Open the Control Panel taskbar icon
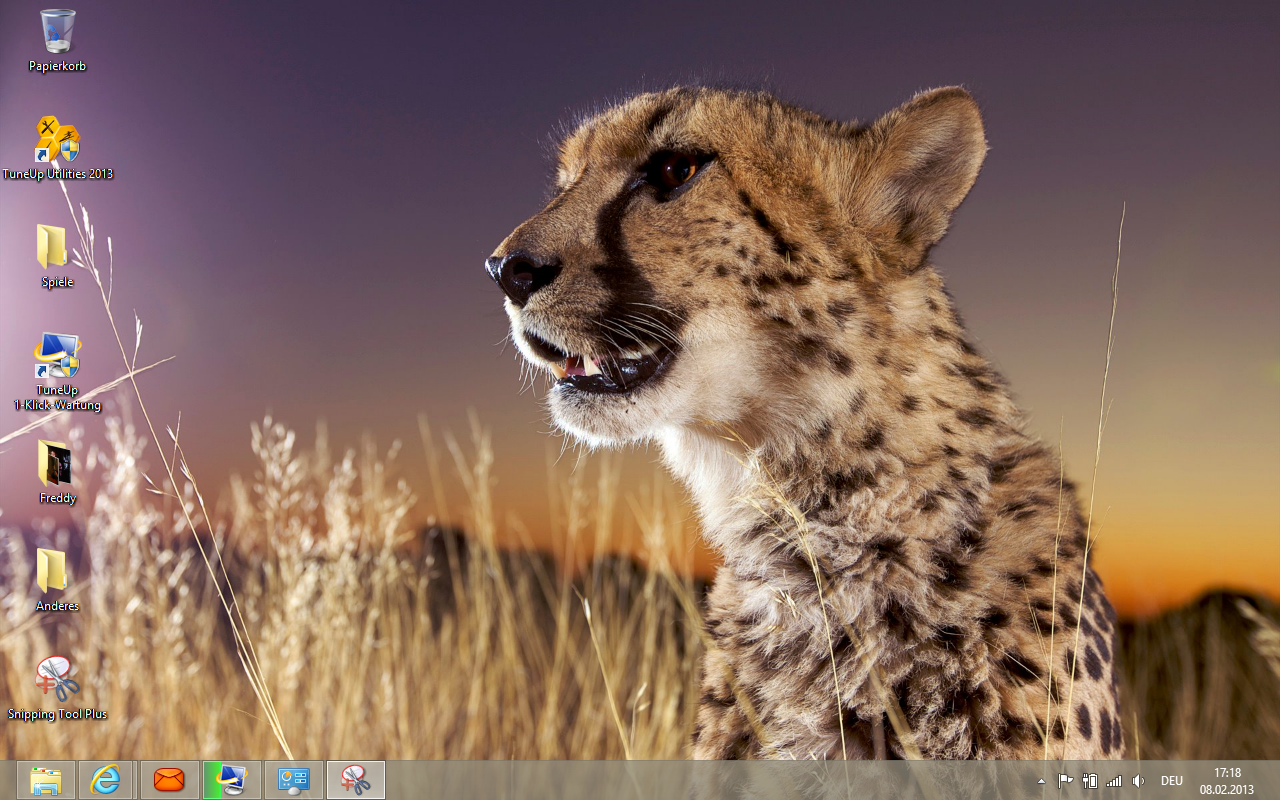Viewport: 1280px width, 800px height. pyautogui.click(x=294, y=780)
